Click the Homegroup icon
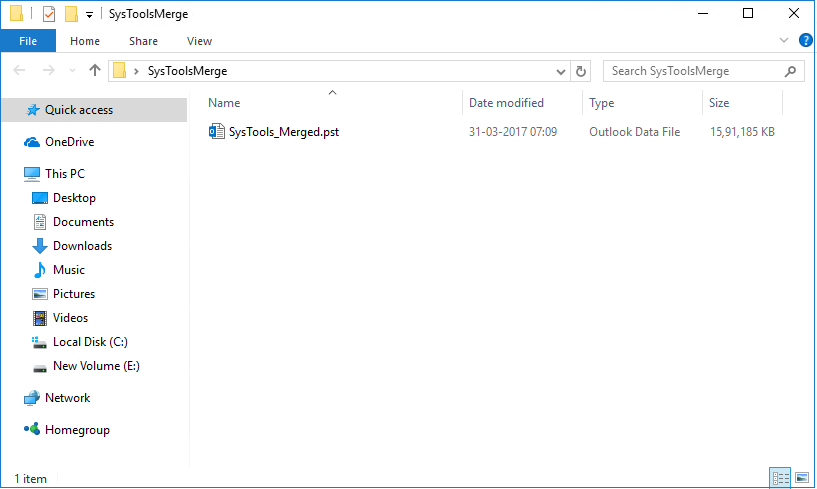The image size is (817, 489). (32, 429)
